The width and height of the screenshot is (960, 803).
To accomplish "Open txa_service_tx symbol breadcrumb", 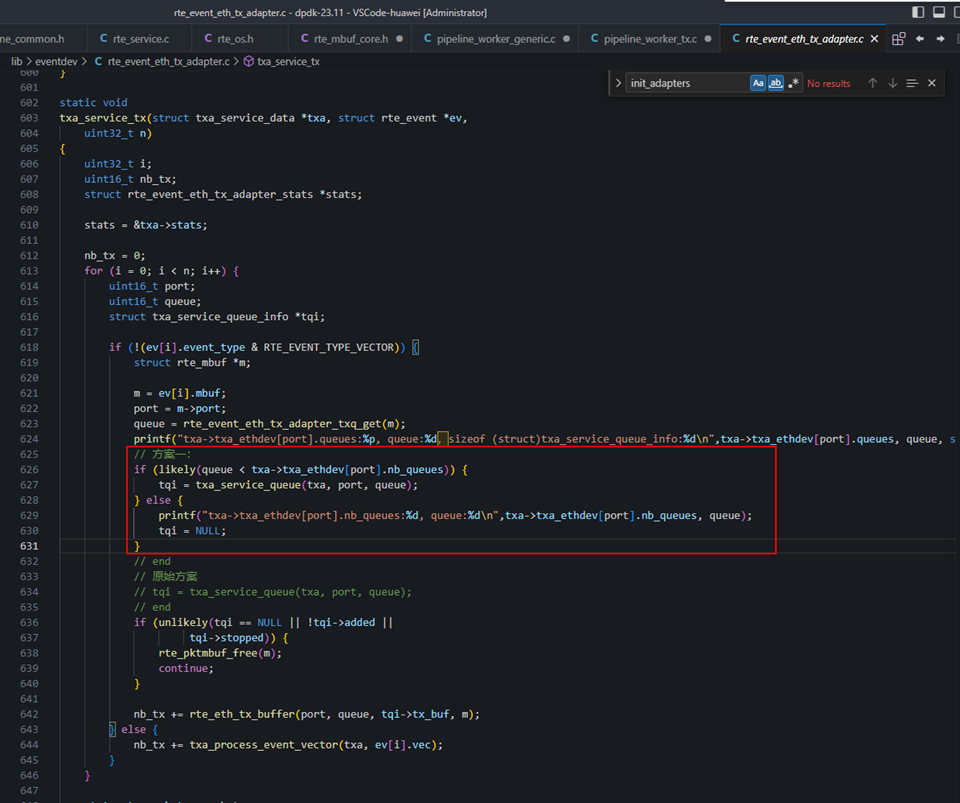I will click(x=288, y=61).
